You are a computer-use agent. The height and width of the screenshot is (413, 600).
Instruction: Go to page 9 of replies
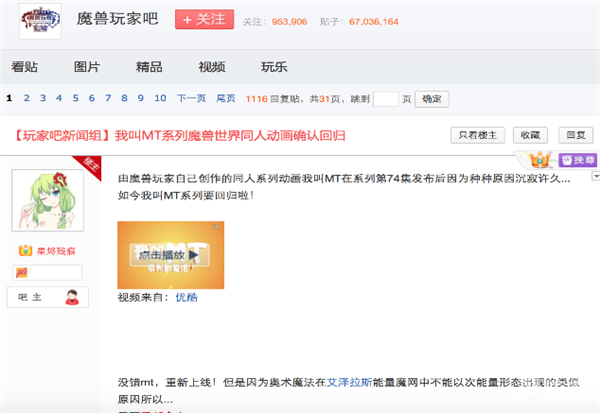pyautogui.click(x=141, y=98)
